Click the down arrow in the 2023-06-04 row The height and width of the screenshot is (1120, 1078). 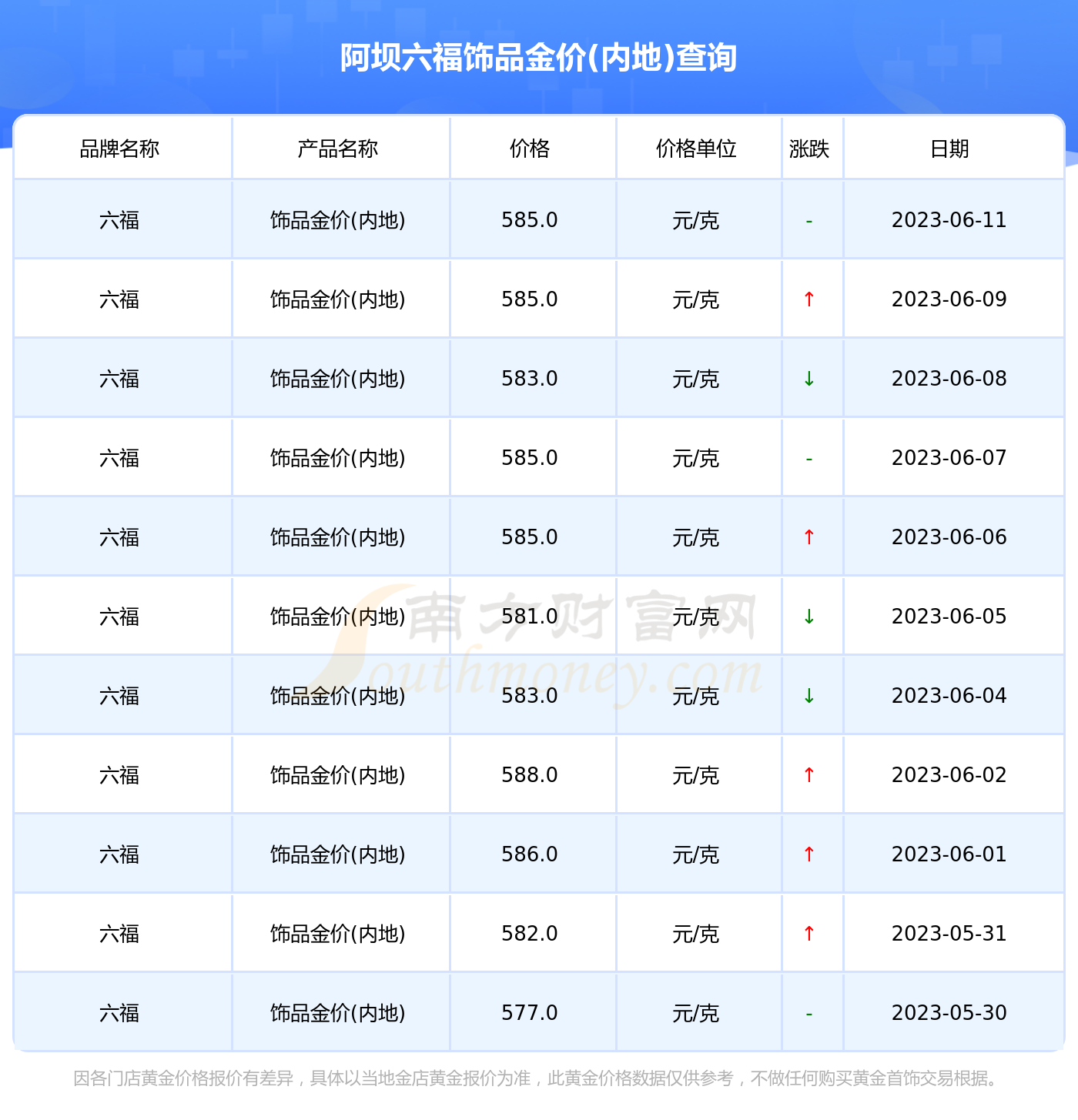click(x=809, y=696)
